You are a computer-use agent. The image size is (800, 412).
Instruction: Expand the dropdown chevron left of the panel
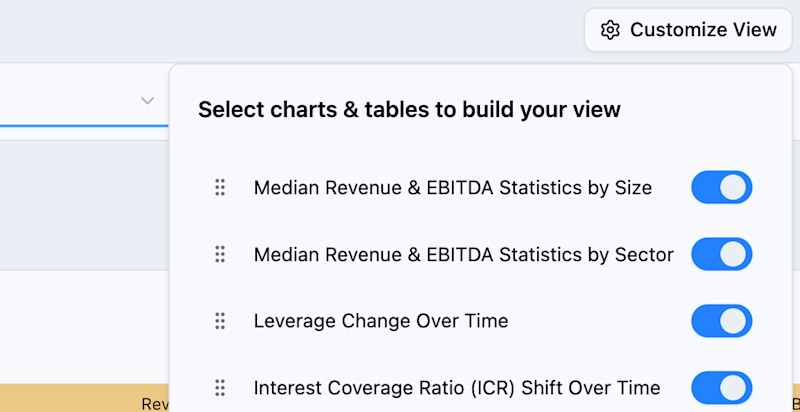pyautogui.click(x=147, y=100)
